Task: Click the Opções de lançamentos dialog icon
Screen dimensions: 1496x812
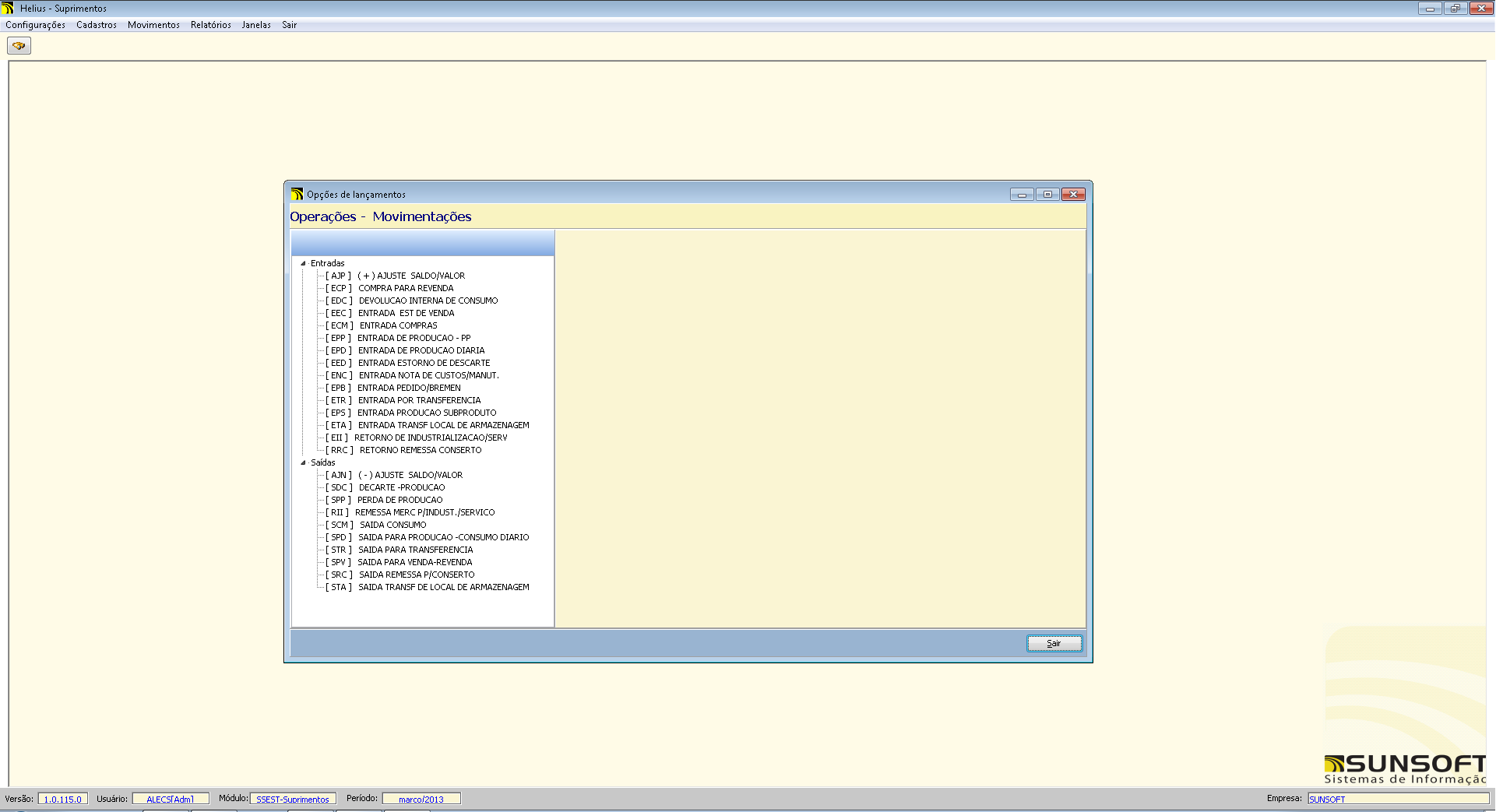Action: [297, 194]
